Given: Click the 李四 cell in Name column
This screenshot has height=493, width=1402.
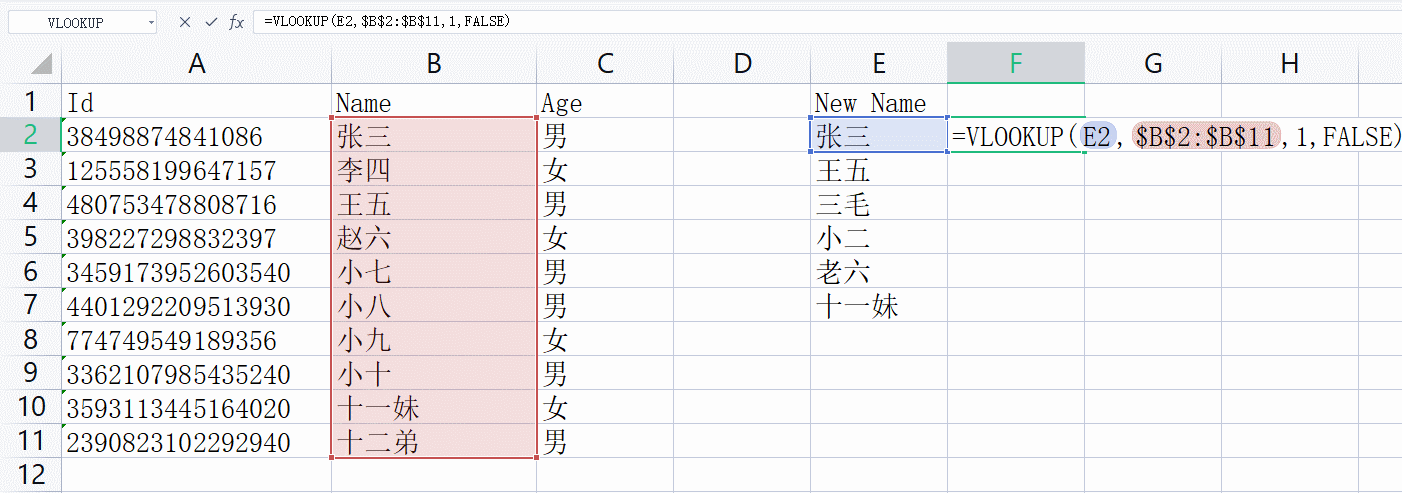Looking at the screenshot, I should click(434, 170).
